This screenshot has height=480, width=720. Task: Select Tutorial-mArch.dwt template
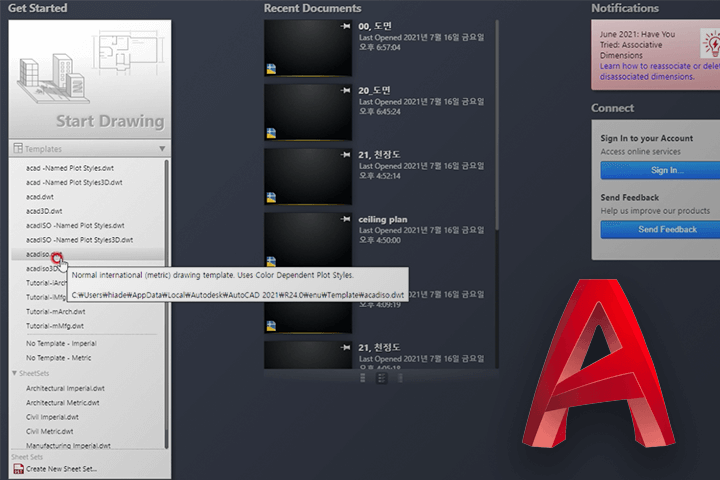click(x=56, y=311)
